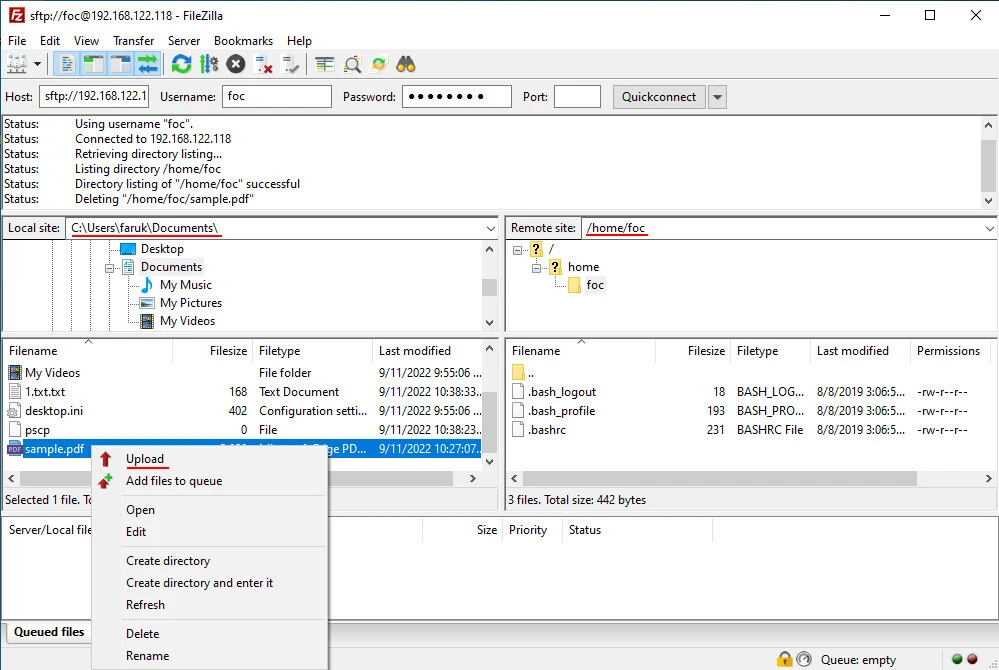Toggle the message log display icon
Viewport: 999px width, 670px height.
click(68, 64)
